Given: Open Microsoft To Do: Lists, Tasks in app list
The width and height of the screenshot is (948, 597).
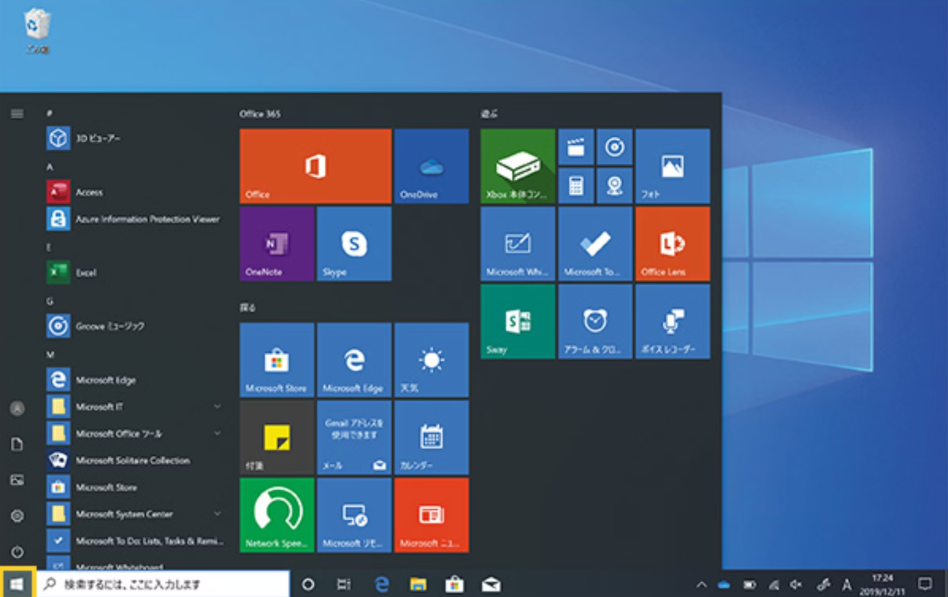Looking at the screenshot, I should 134,540.
